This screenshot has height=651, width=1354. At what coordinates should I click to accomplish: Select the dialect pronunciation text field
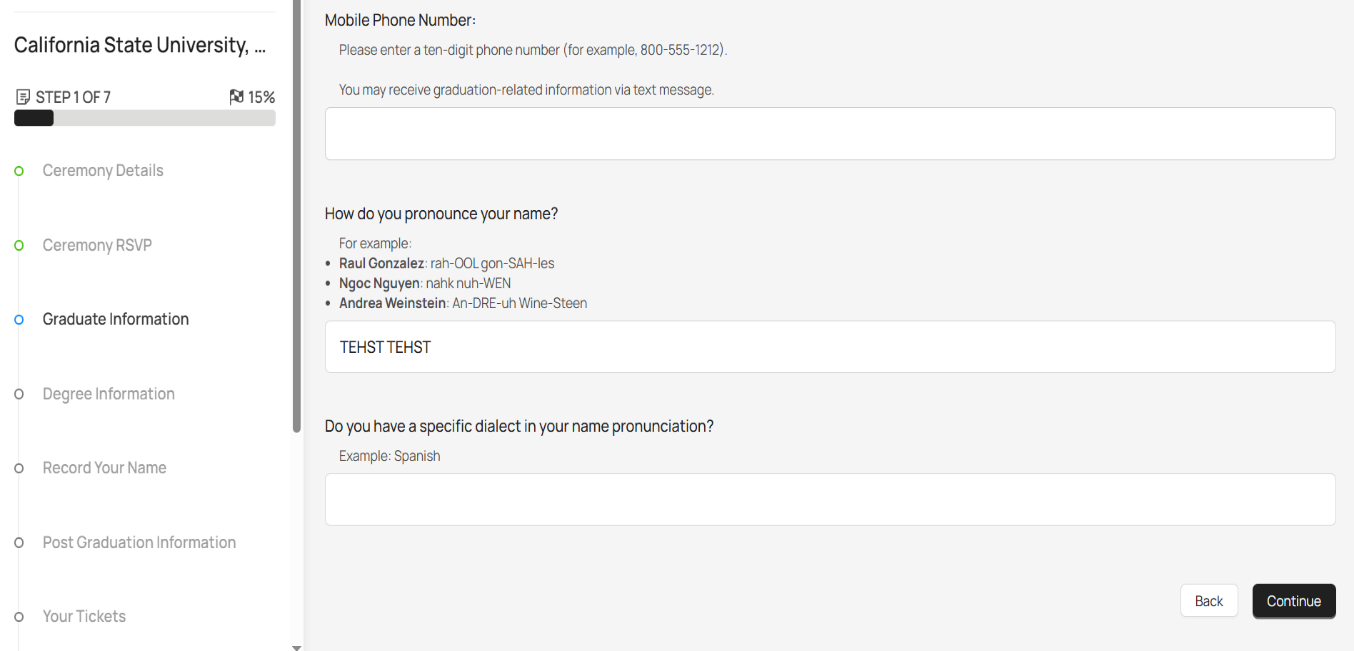(829, 499)
